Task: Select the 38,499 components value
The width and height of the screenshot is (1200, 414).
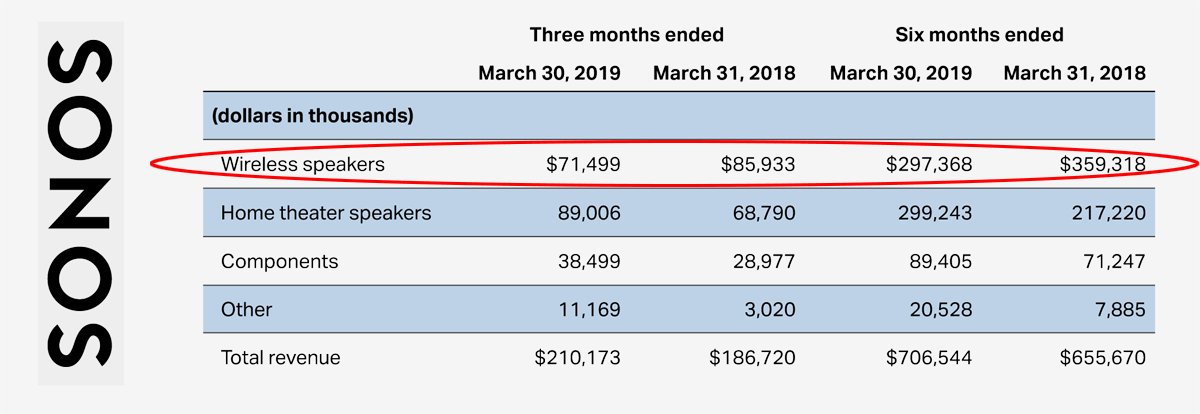Action: [589, 262]
